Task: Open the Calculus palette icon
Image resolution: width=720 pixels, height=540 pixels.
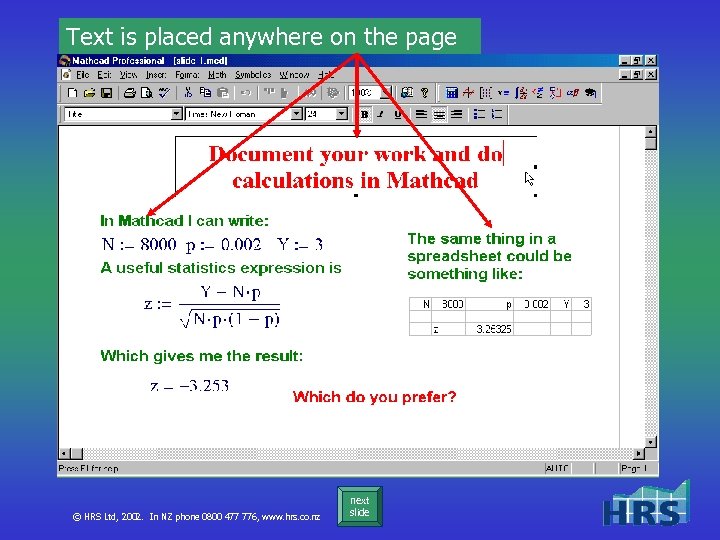Action: coord(521,93)
